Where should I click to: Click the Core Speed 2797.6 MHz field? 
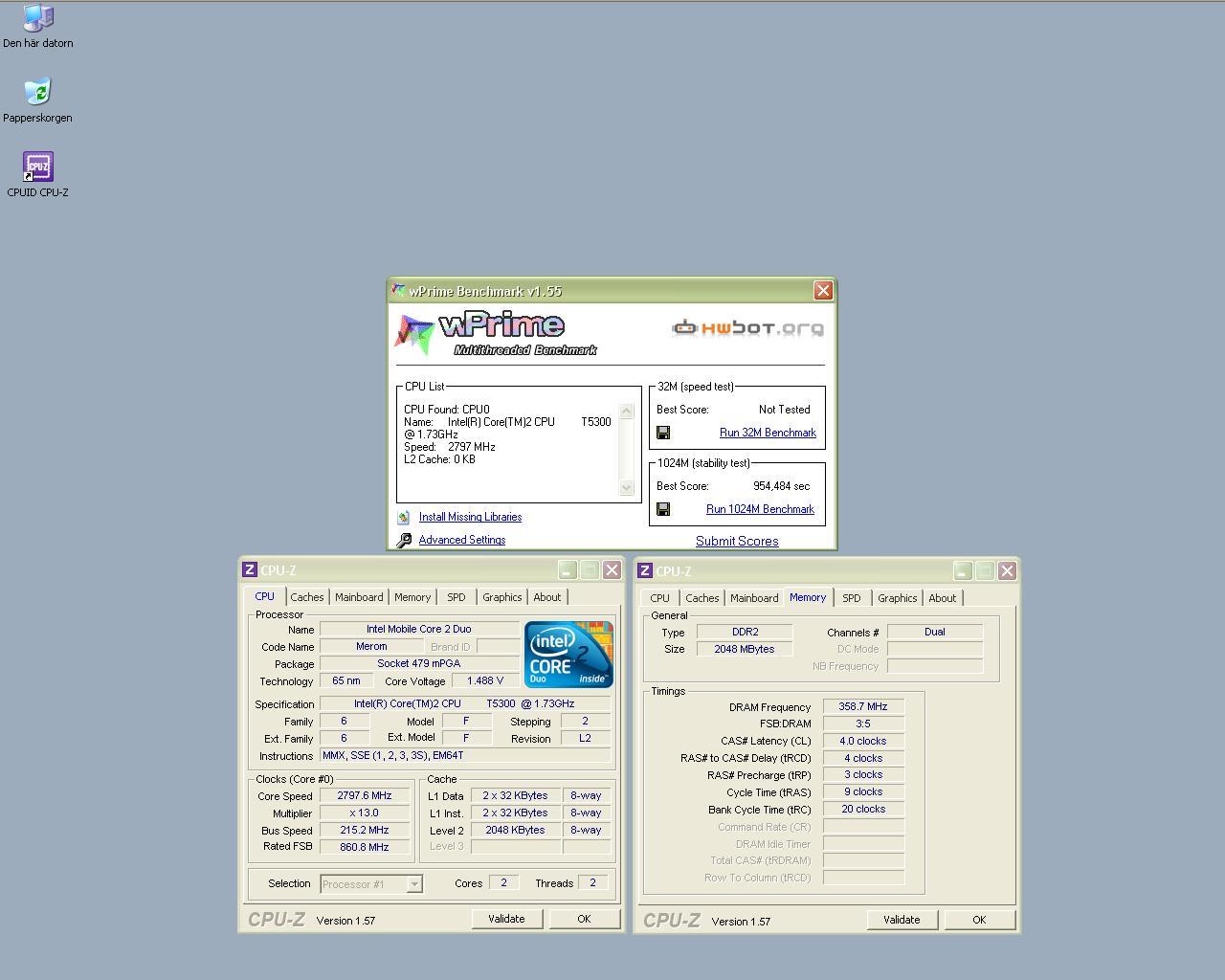[365, 795]
